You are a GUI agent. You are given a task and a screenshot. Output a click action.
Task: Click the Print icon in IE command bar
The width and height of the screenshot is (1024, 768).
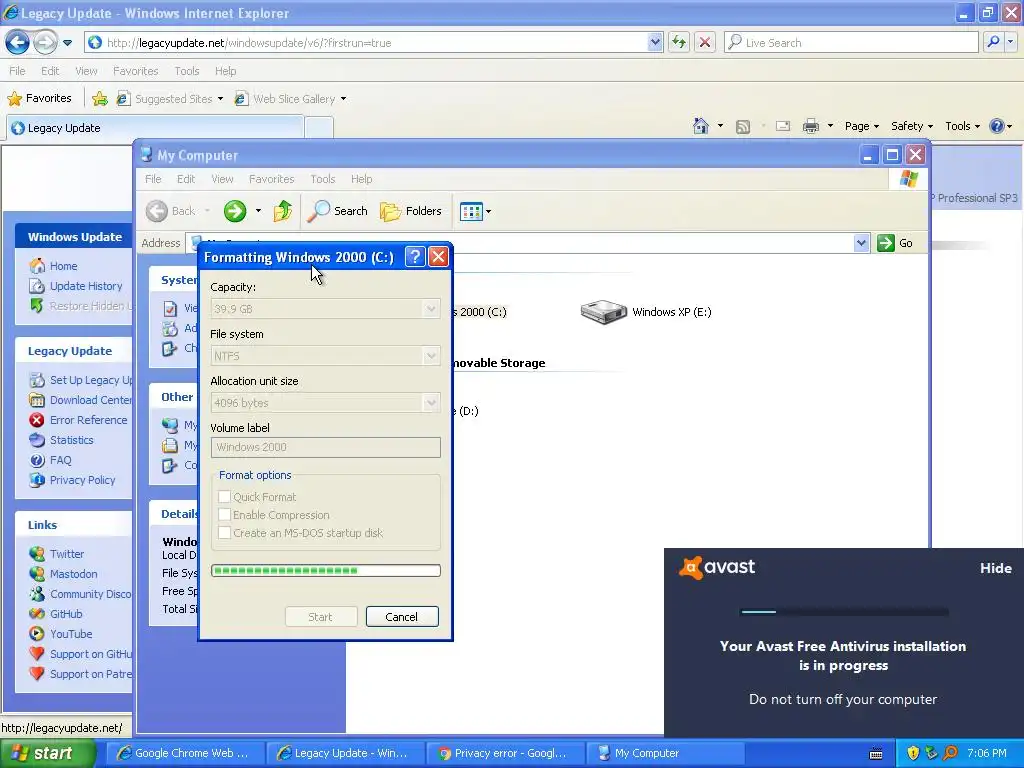[810, 126]
